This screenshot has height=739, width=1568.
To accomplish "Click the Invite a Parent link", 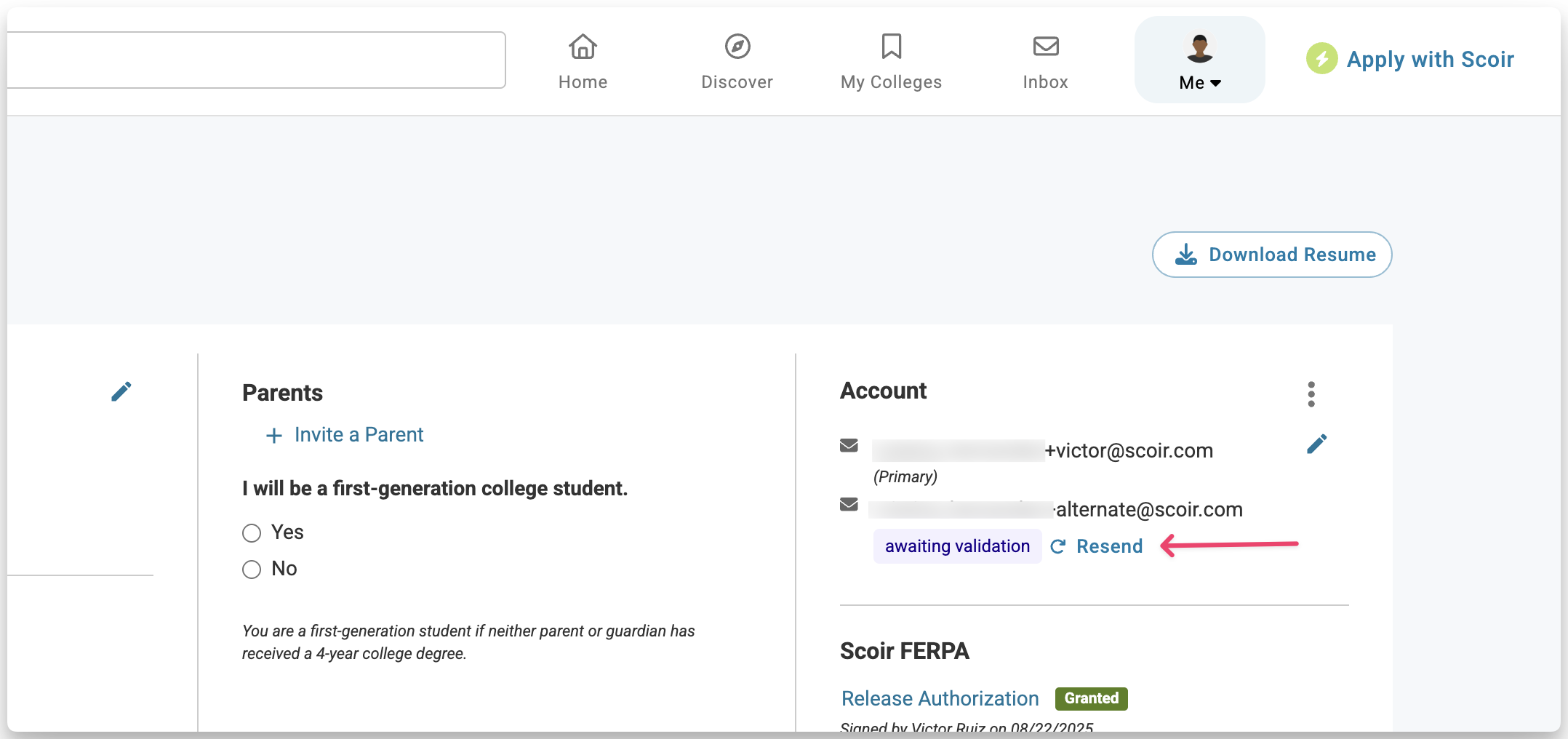I will [358, 435].
